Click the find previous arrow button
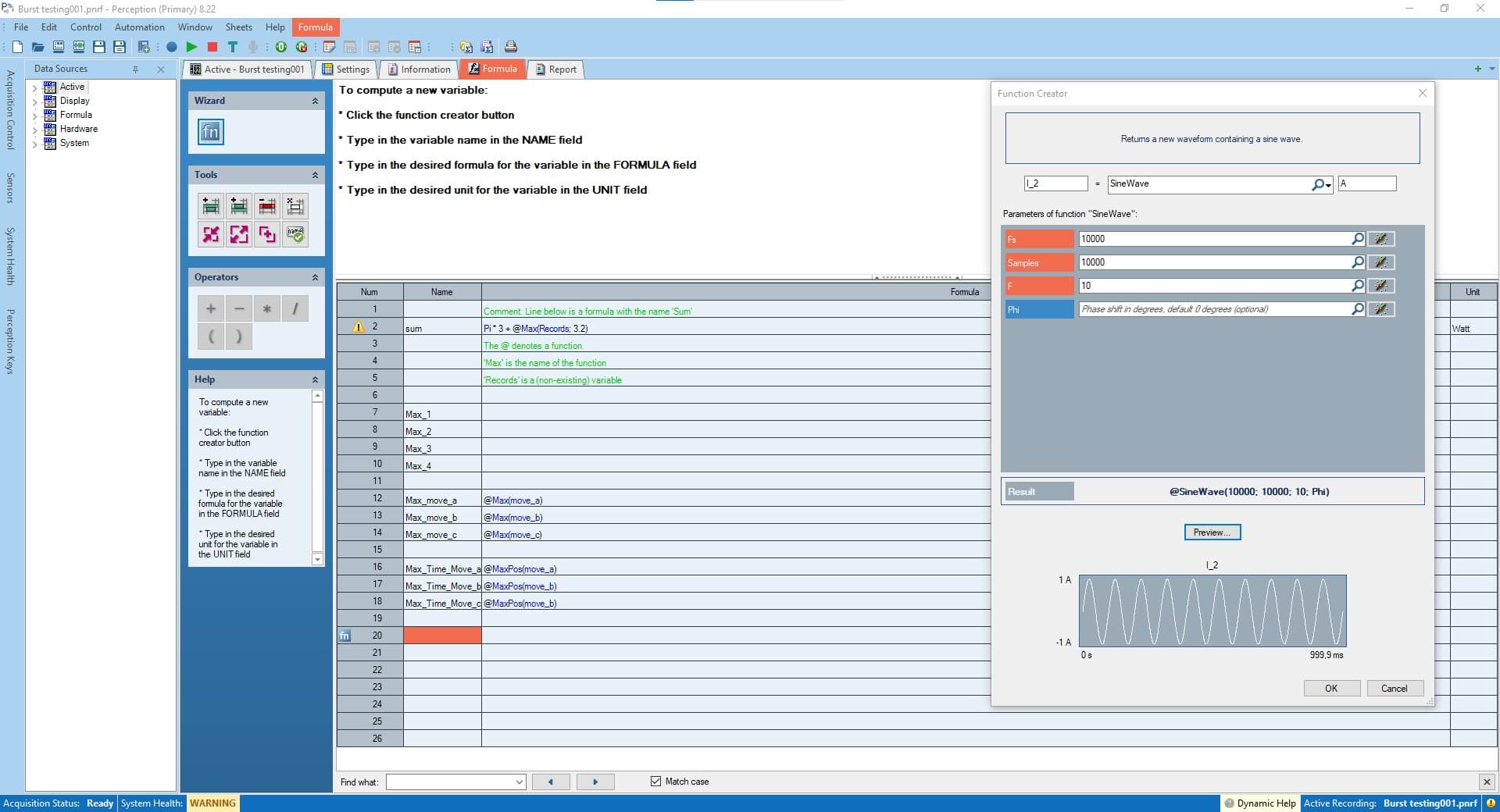Screen dimensions: 1500x812 [551, 782]
